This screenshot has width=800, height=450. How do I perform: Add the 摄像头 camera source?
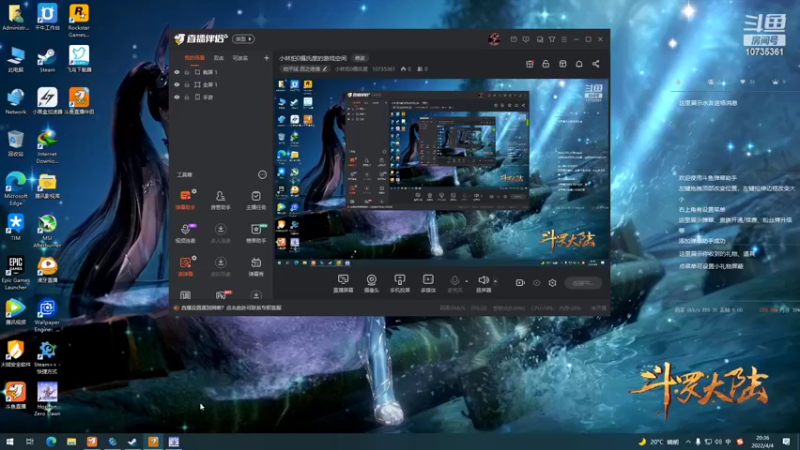pos(371,283)
